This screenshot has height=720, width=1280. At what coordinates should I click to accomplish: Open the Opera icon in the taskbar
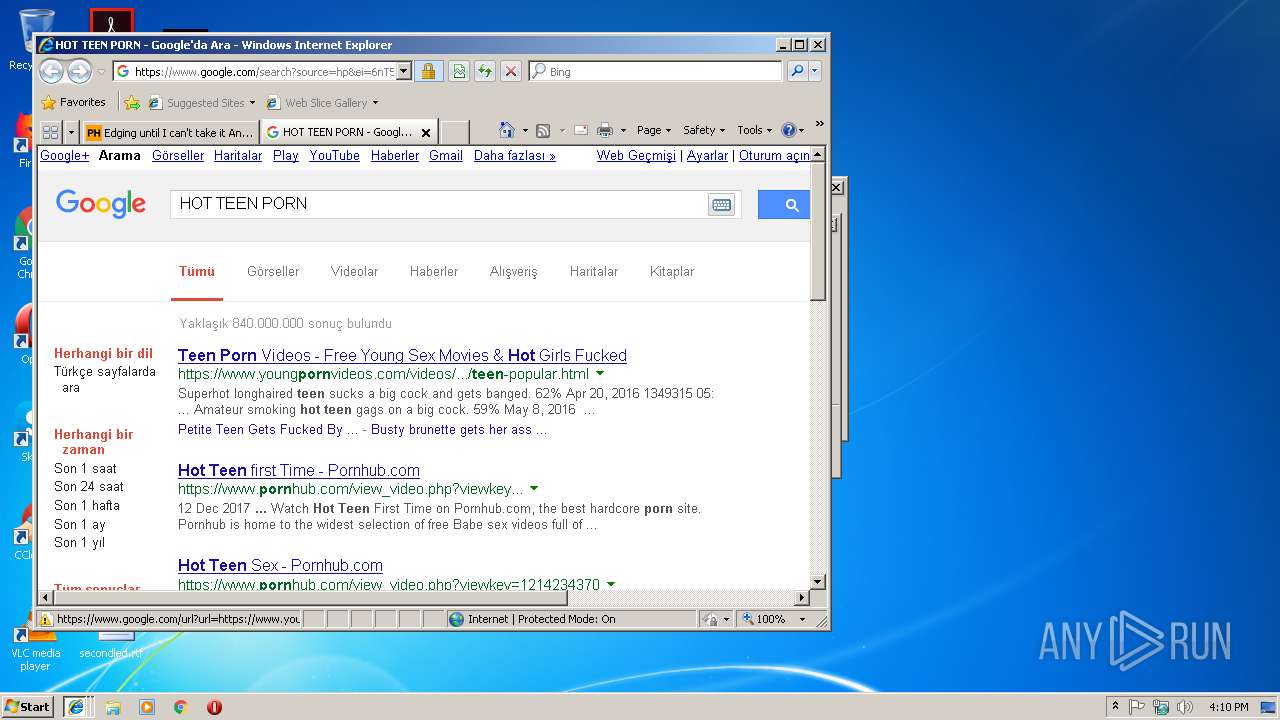pyautogui.click(x=214, y=707)
